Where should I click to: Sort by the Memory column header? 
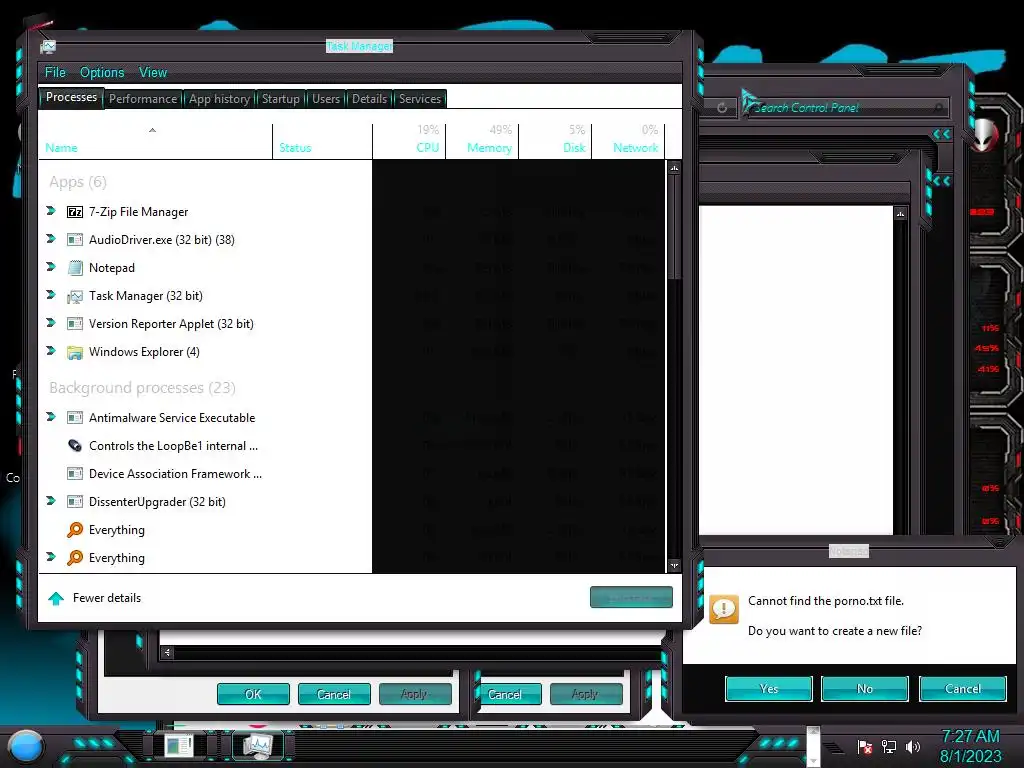[483, 142]
